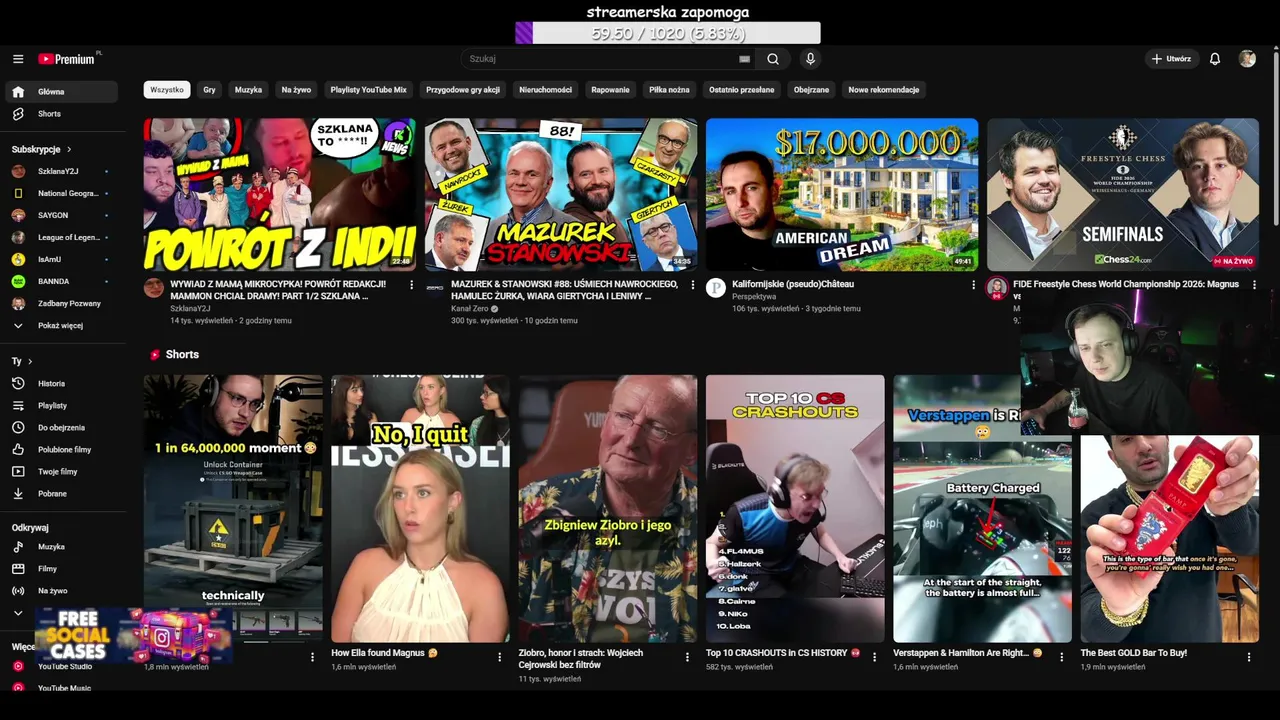The image size is (1280, 720).
Task: Open the Zbigniew Ziobro short thumbnail
Action: pos(608,508)
